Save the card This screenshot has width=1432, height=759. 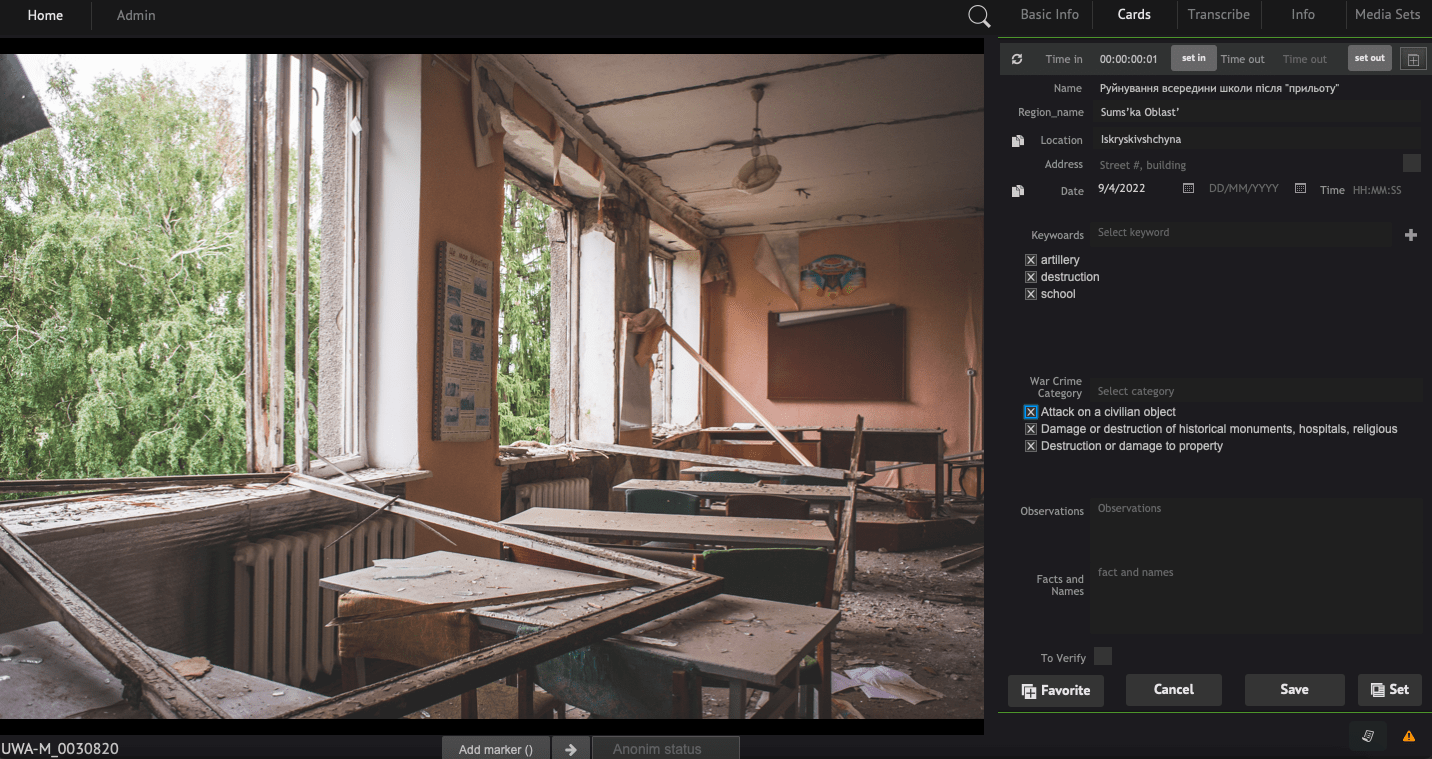pos(1294,689)
